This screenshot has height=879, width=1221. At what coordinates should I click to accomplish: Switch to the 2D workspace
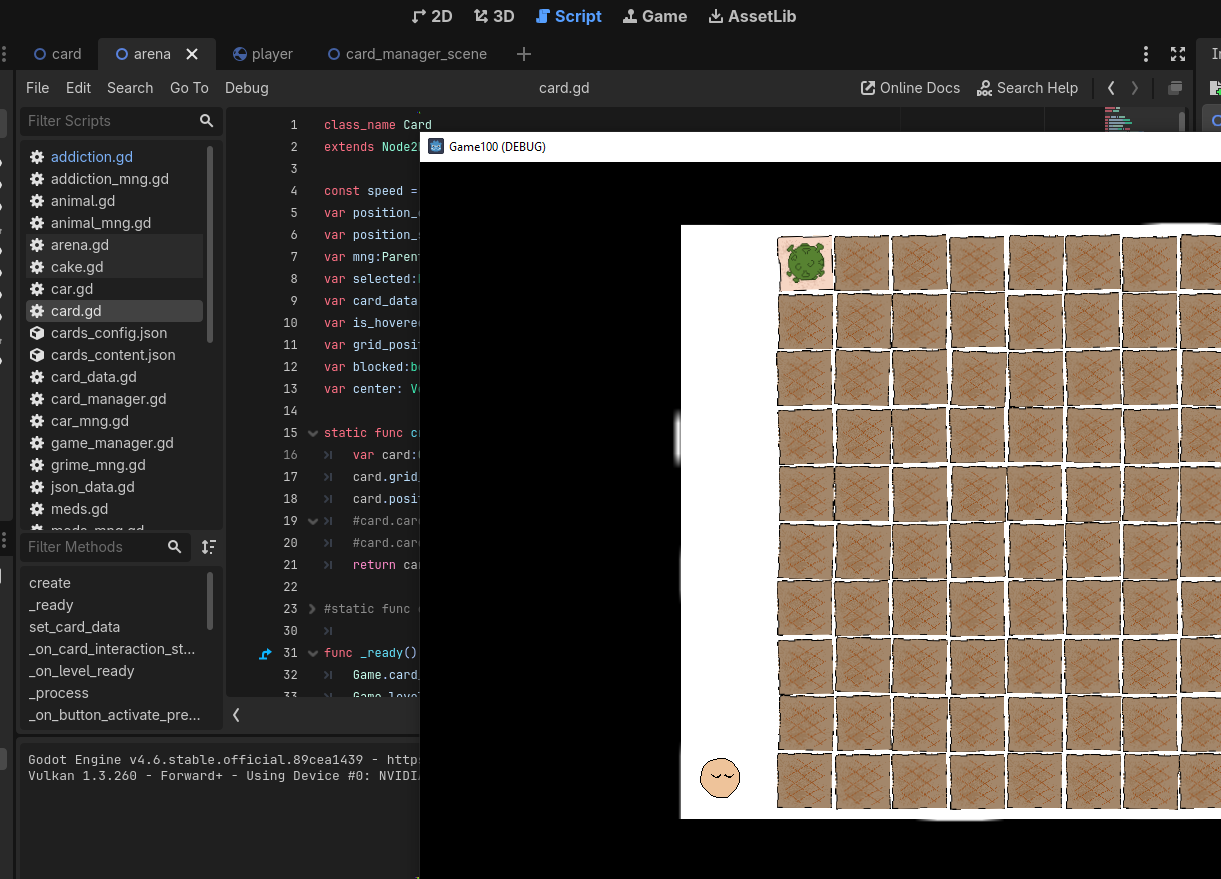coord(432,16)
